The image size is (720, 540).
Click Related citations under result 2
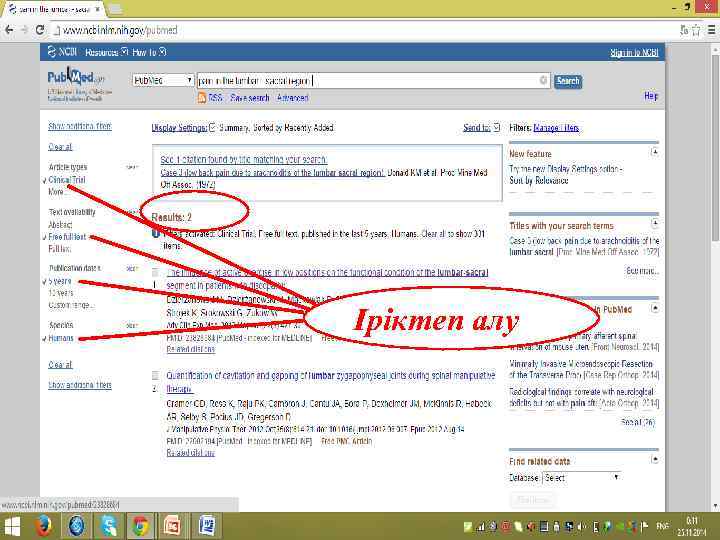point(191,453)
